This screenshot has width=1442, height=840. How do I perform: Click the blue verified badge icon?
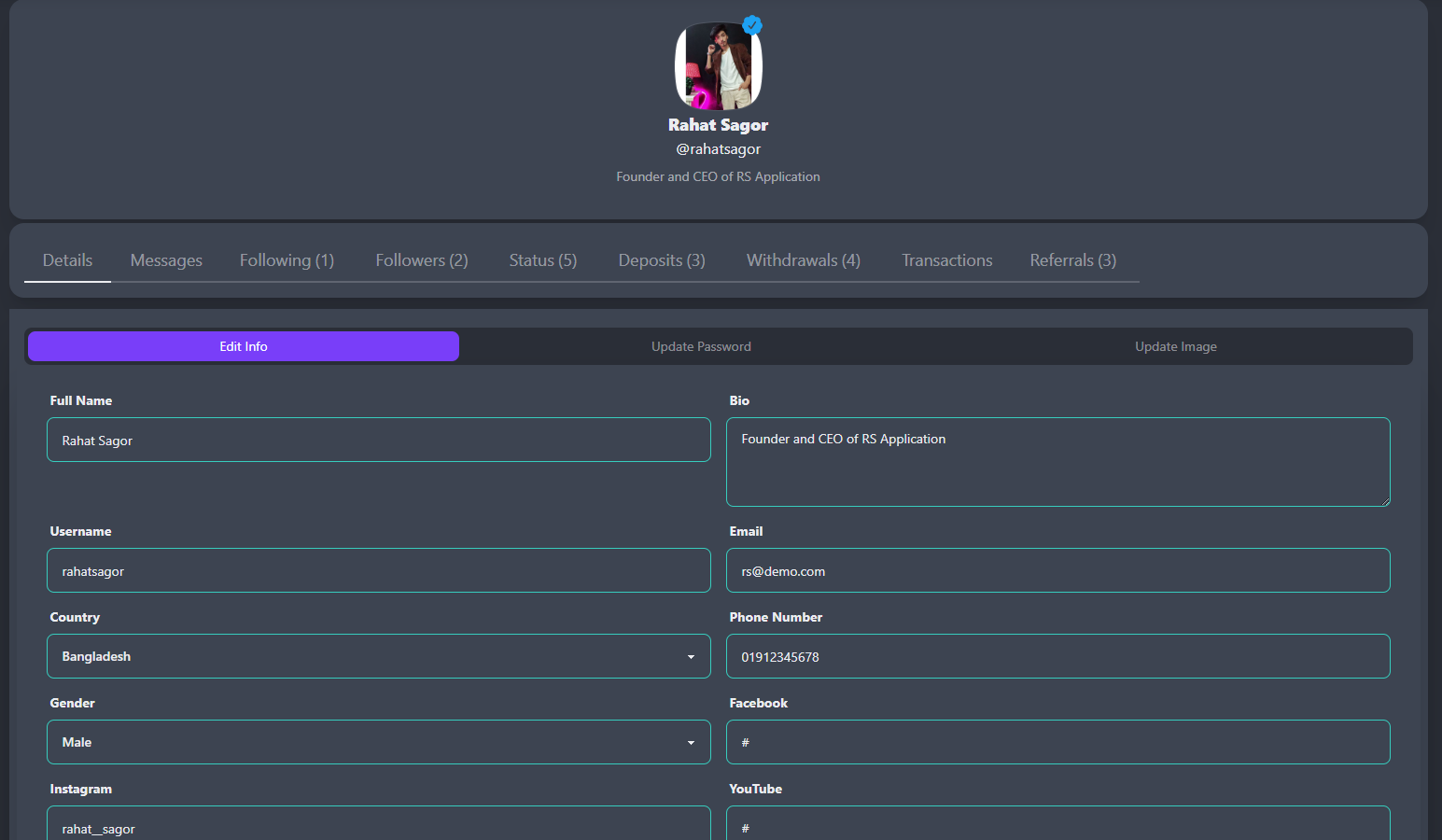(x=752, y=25)
